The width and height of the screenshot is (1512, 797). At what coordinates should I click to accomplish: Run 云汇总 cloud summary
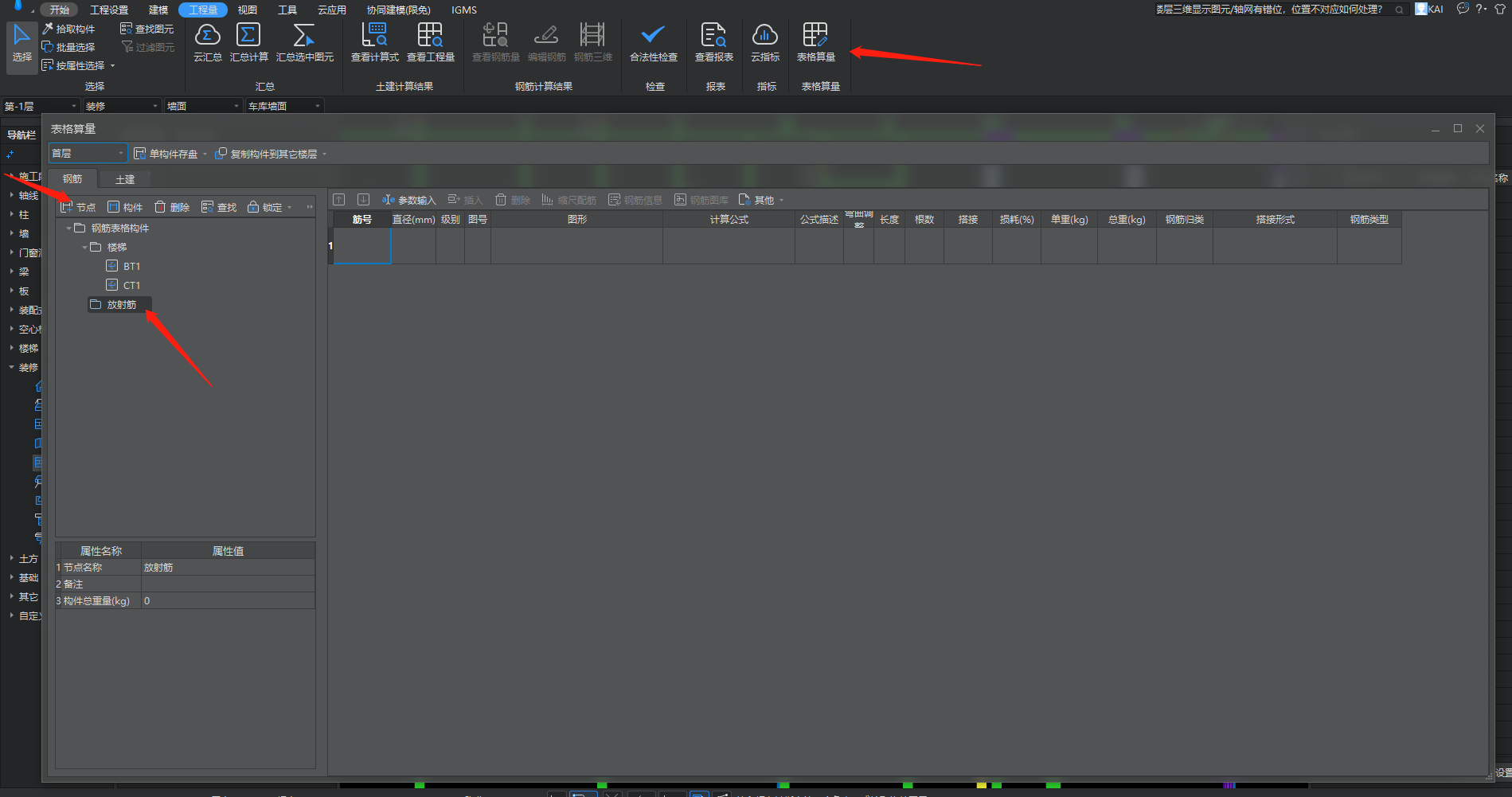coord(208,43)
